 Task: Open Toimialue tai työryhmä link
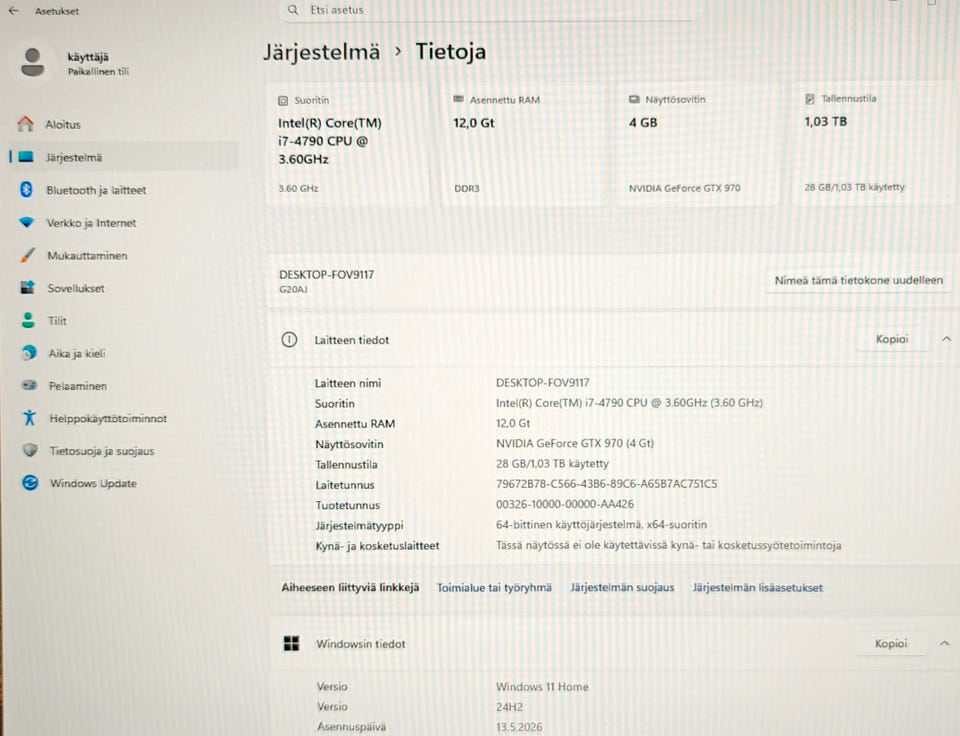pos(494,587)
